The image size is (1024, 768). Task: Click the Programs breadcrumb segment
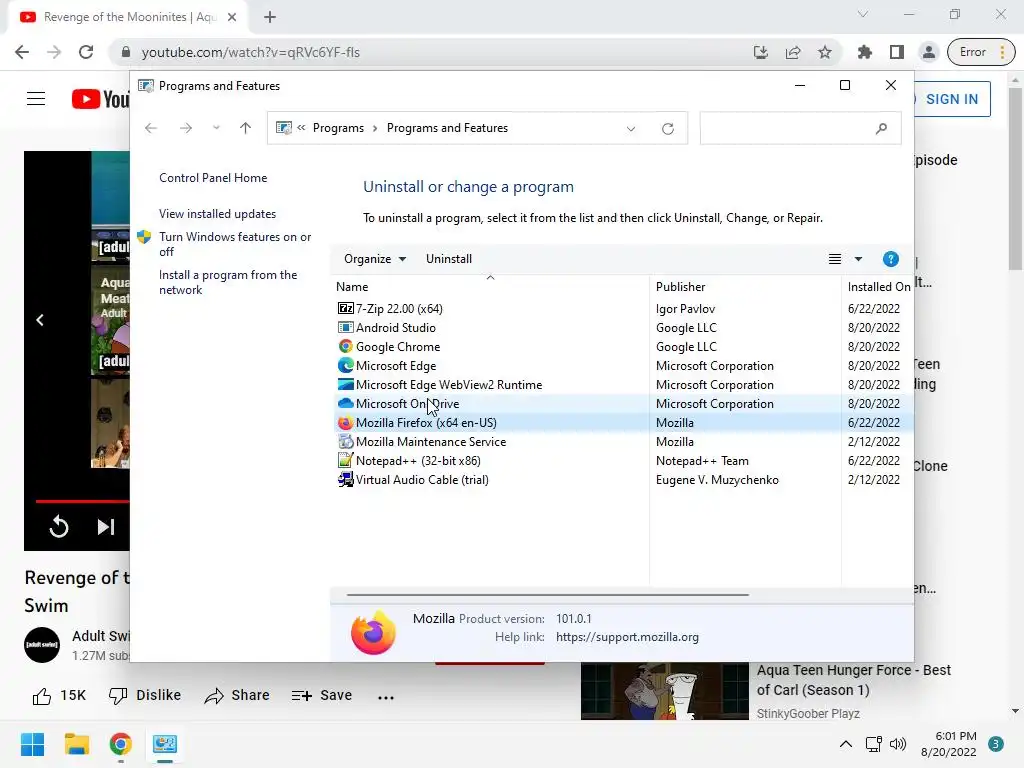[338, 128]
